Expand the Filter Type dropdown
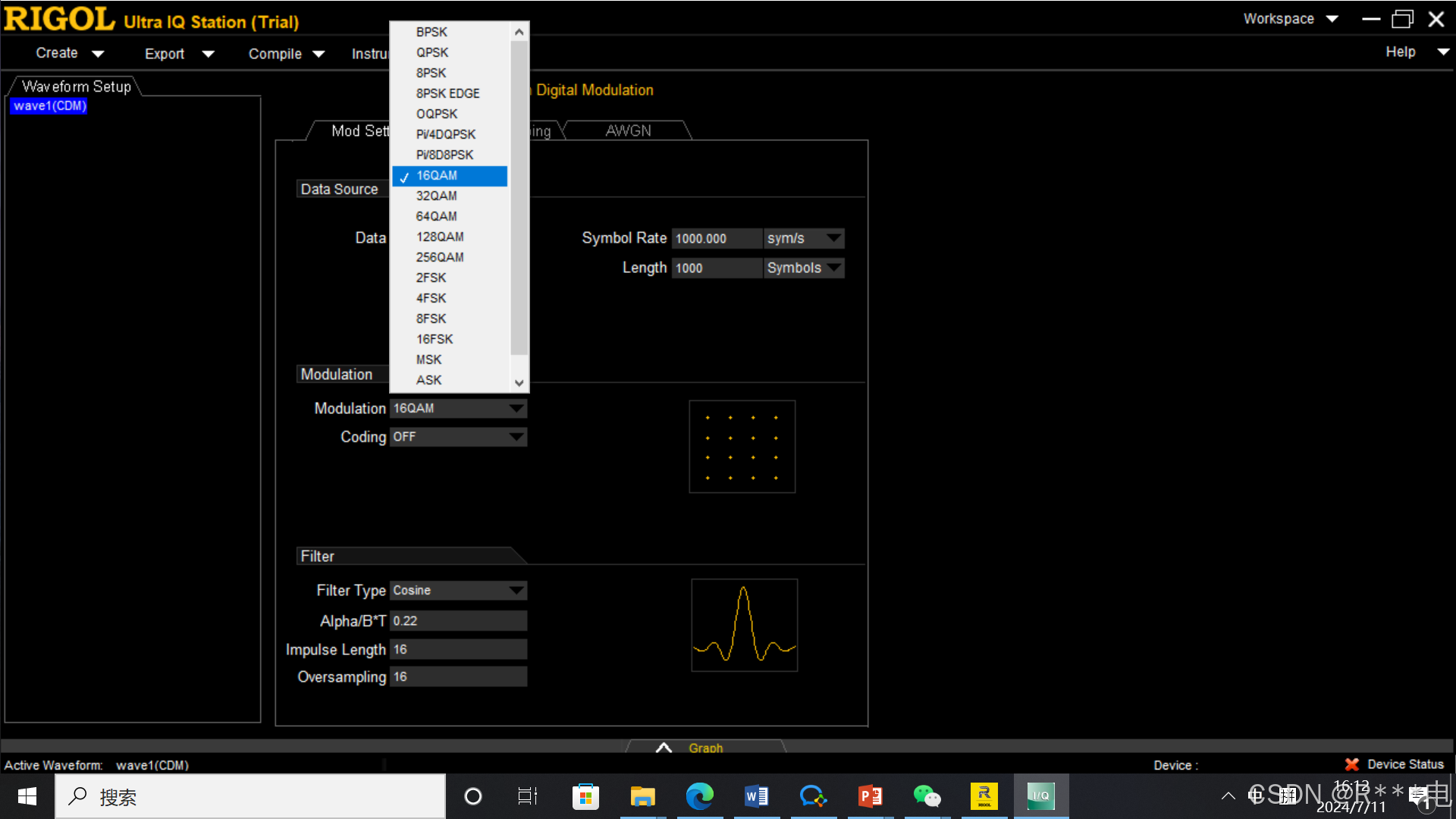The image size is (1456, 819). click(458, 590)
